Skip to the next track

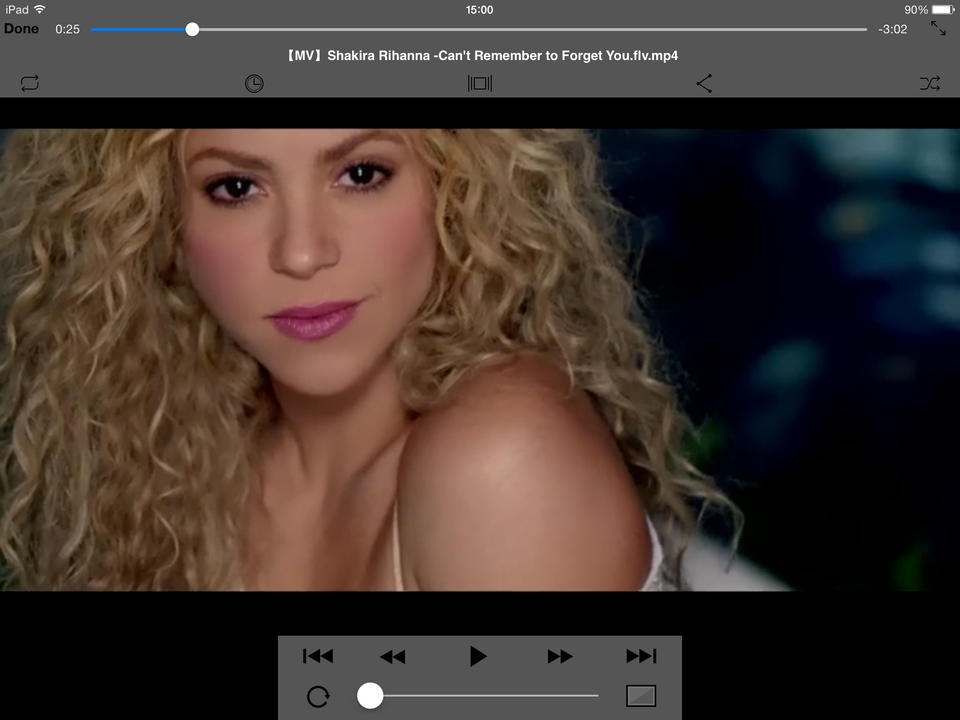click(x=641, y=656)
